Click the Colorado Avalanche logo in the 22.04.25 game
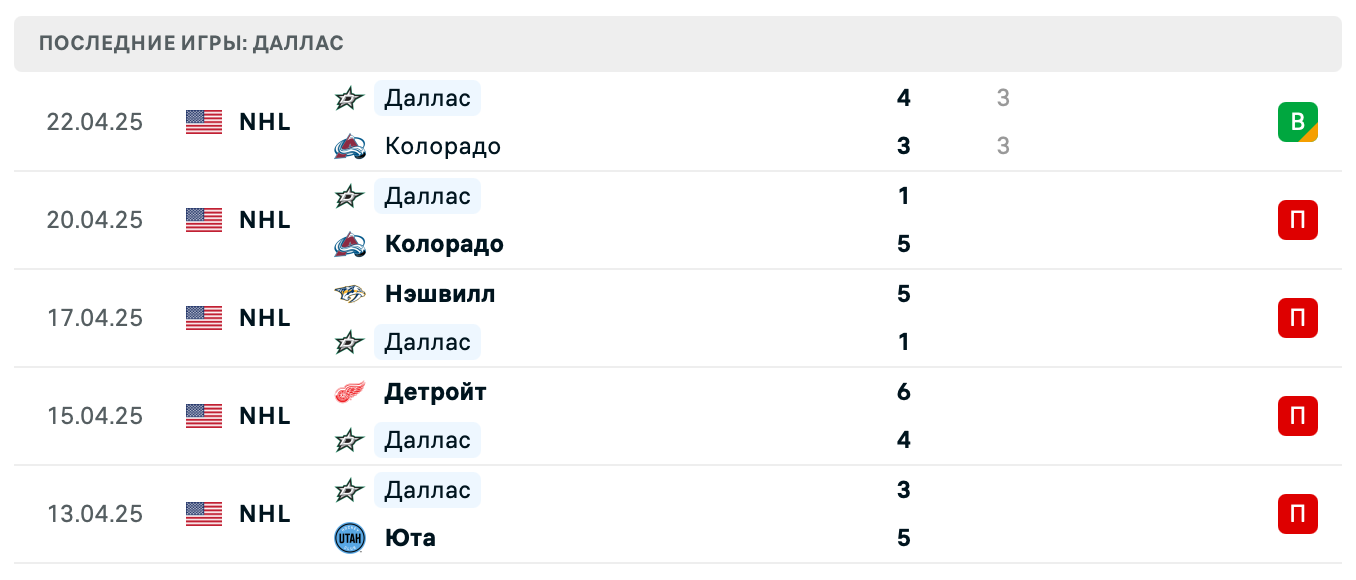The width and height of the screenshot is (1356, 580). [x=349, y=147]
